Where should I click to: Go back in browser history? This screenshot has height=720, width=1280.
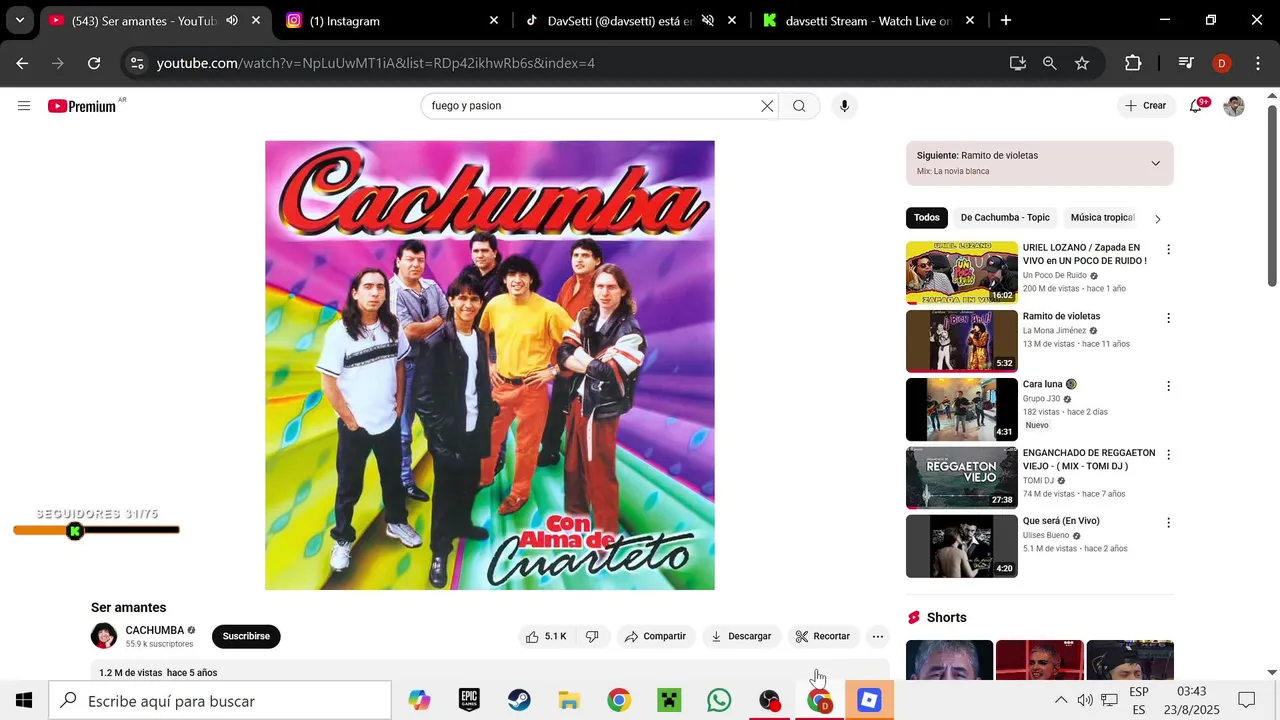tap(23, 63)
